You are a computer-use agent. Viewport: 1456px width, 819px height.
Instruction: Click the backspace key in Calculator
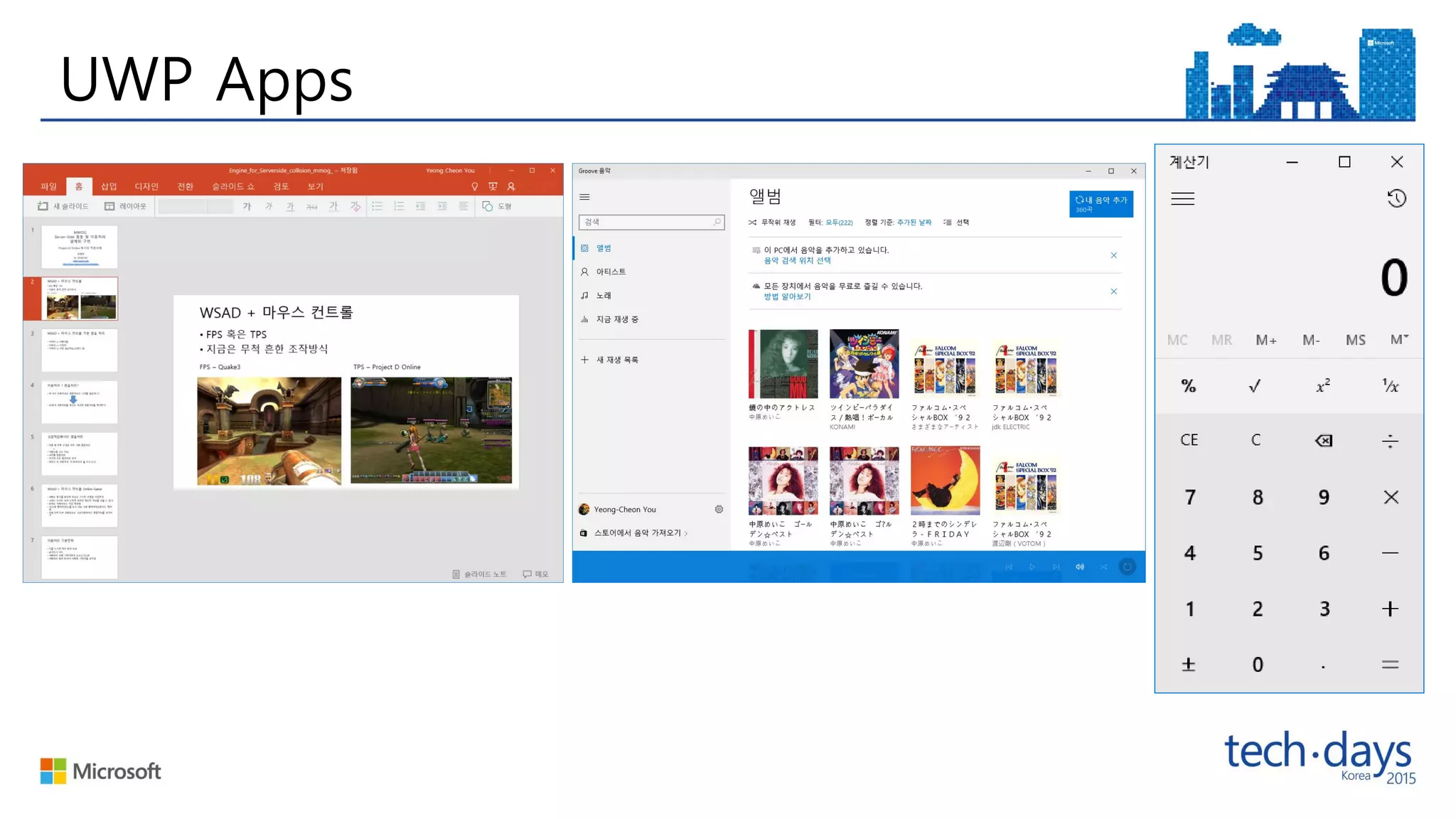tap(1323, 441)
